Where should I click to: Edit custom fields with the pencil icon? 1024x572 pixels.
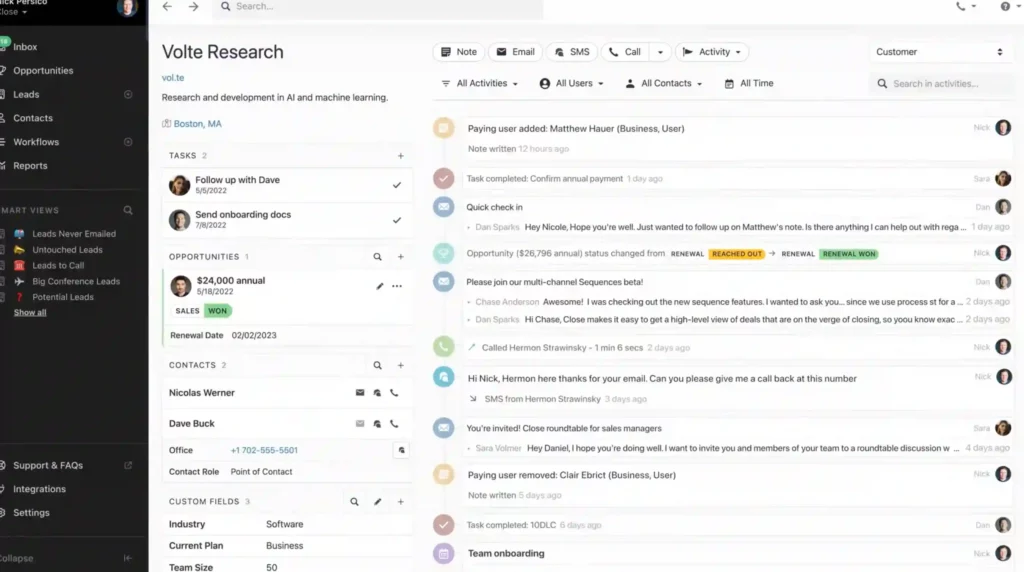(x=377, y=502)
